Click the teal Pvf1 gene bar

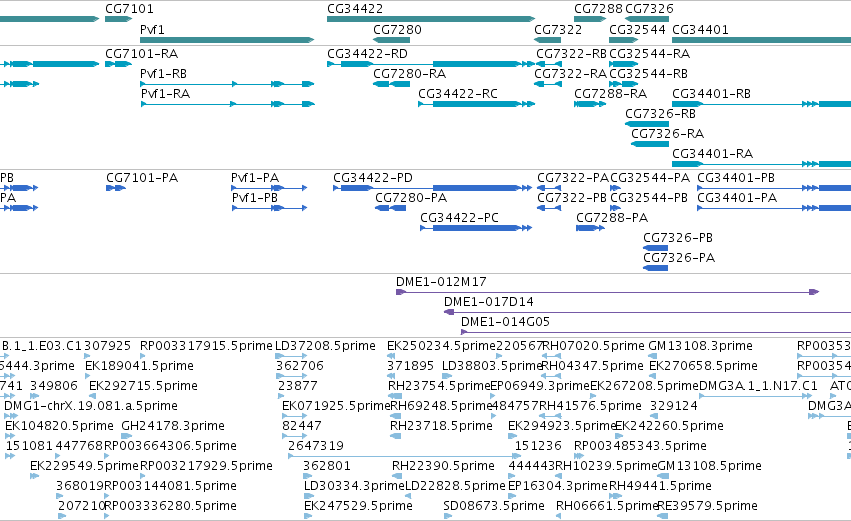tap(227, 40)
